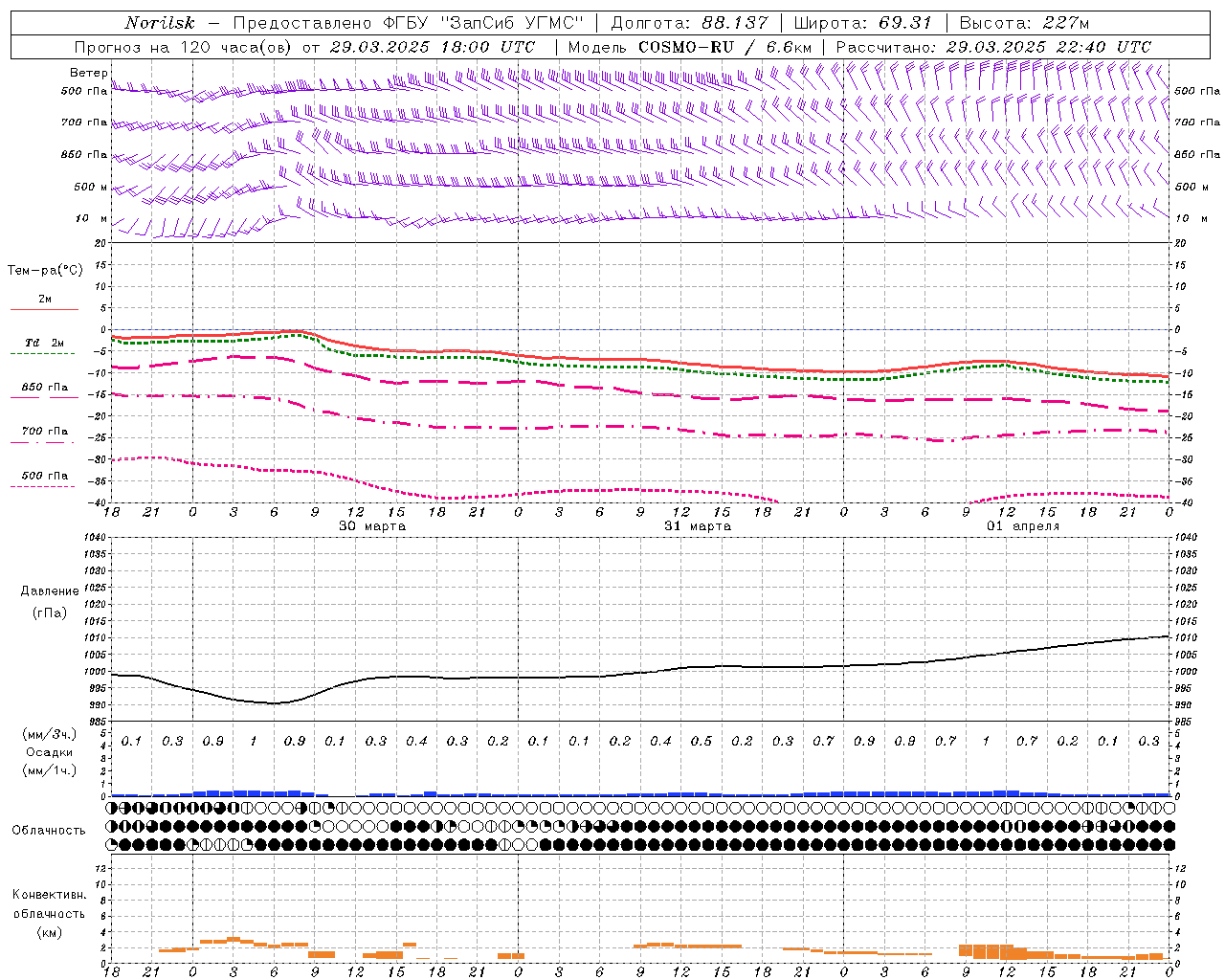Click the "Давление" pressure panel label

(x=50, y=591)
